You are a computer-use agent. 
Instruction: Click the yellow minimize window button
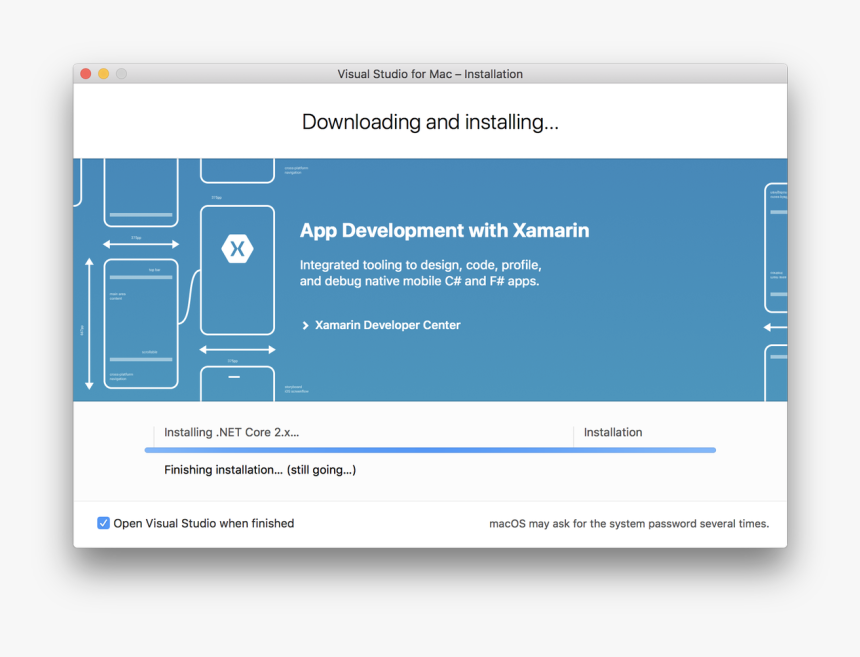click(104, 74)
